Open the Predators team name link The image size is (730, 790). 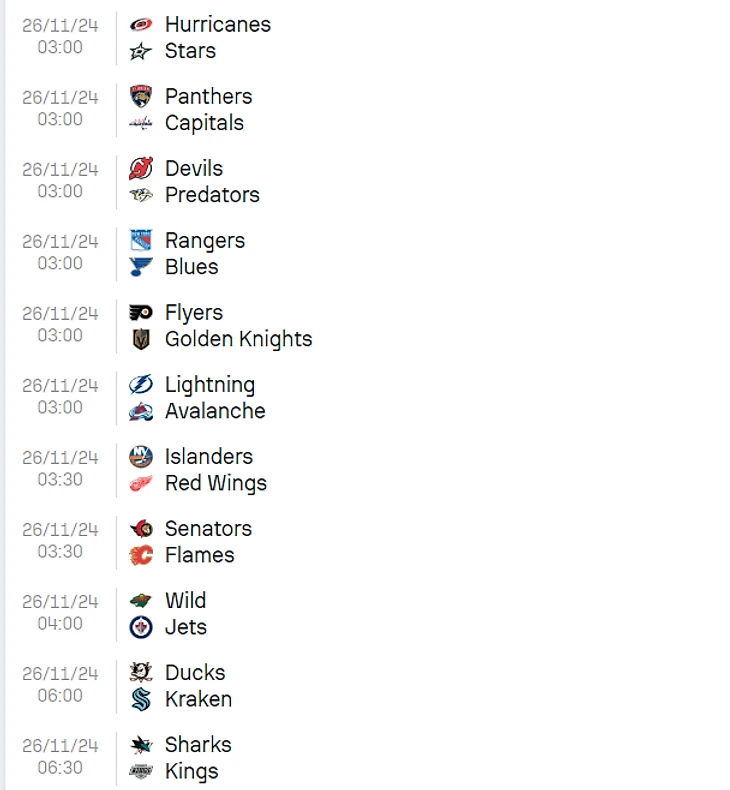pyautogui.click(x=212, y=195)
